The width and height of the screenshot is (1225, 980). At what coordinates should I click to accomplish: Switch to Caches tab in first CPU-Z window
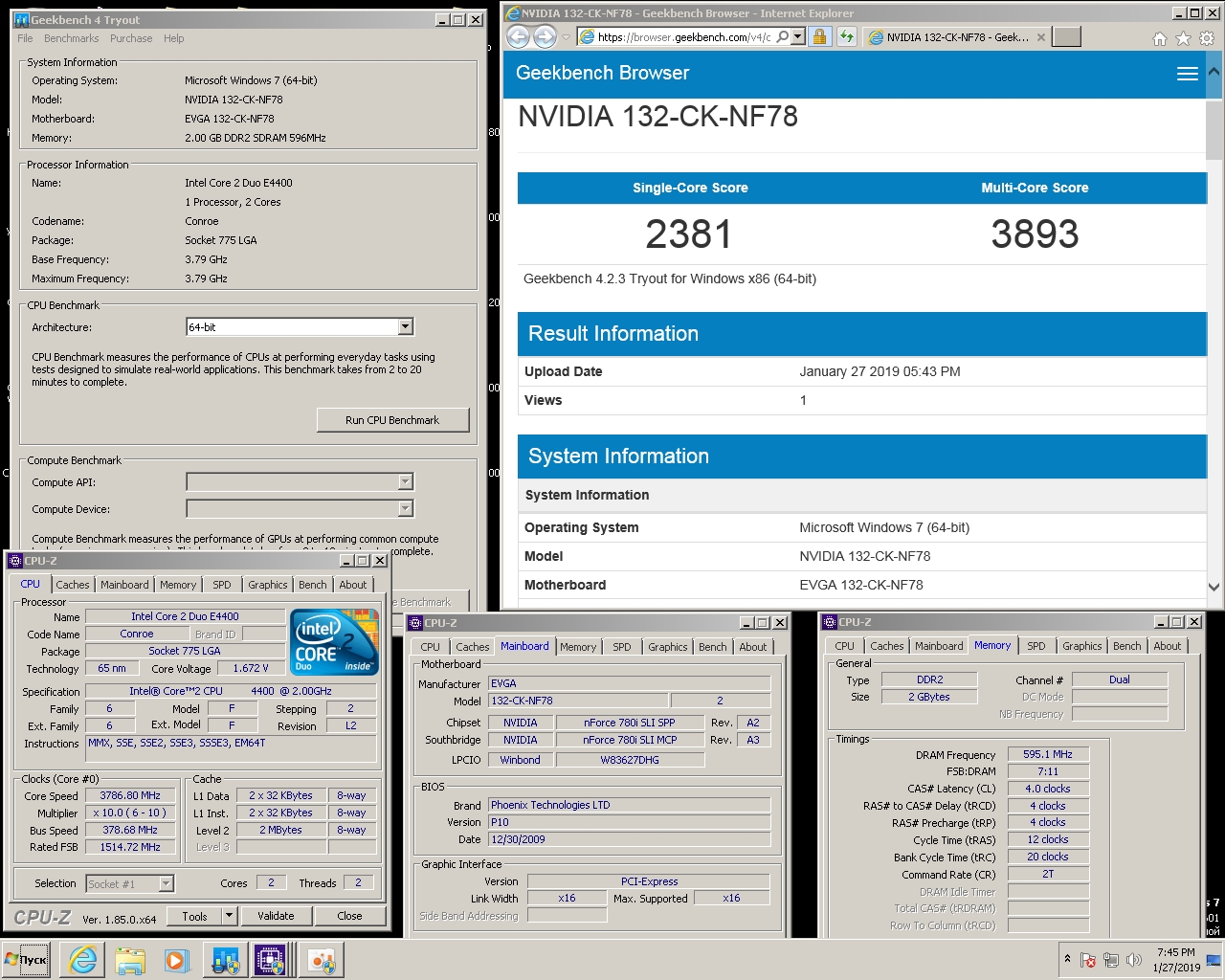72,585
